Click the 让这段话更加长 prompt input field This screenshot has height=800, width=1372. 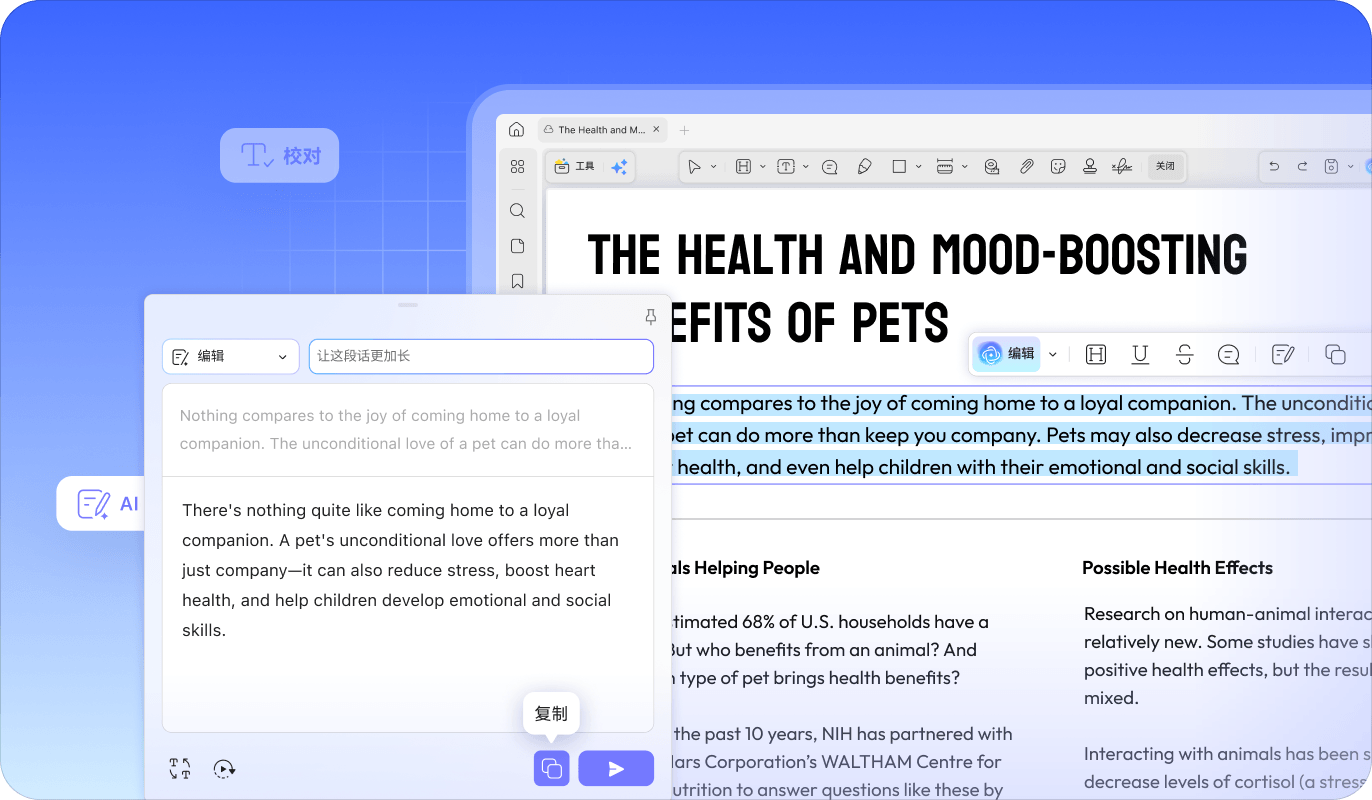click(481, 356)
